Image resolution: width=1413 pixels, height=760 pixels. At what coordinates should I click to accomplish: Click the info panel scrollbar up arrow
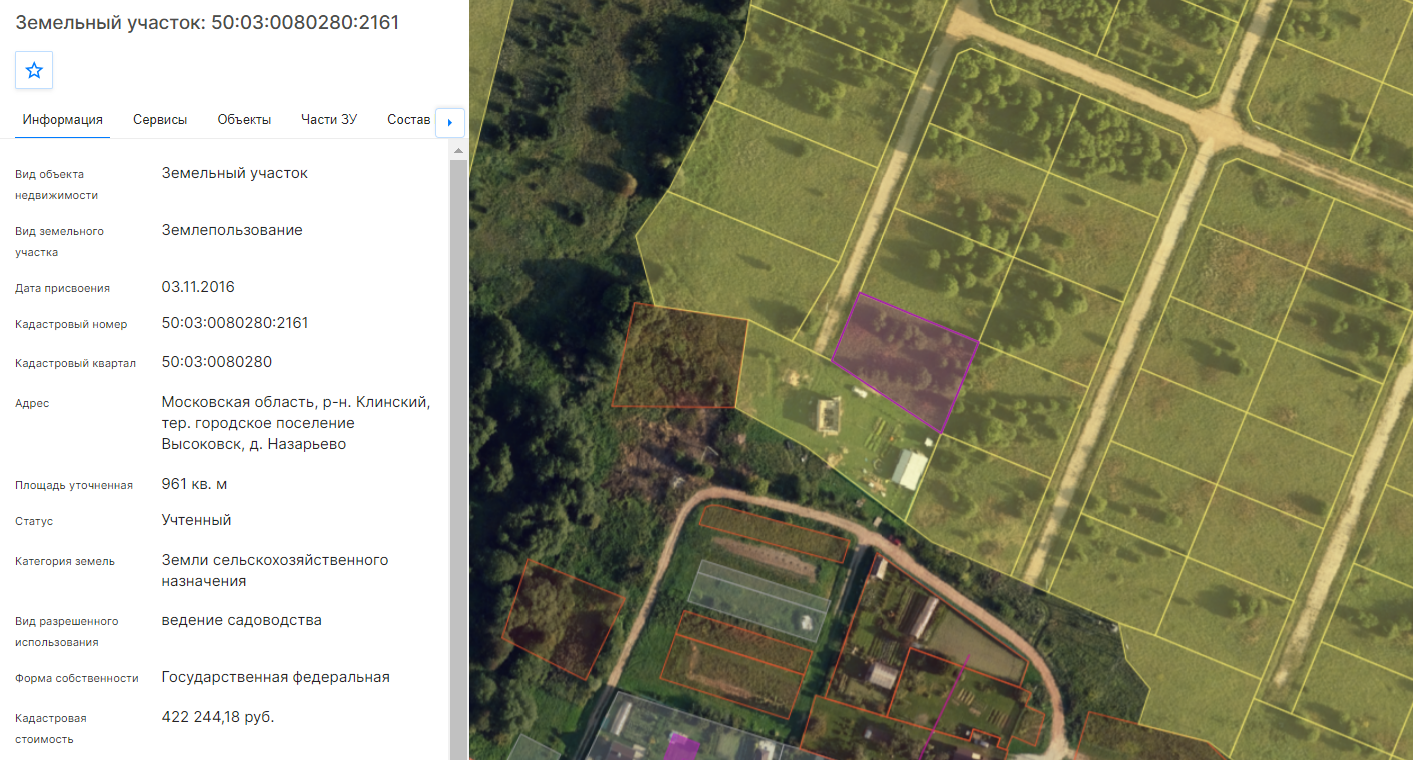click(x=459, y=151)
